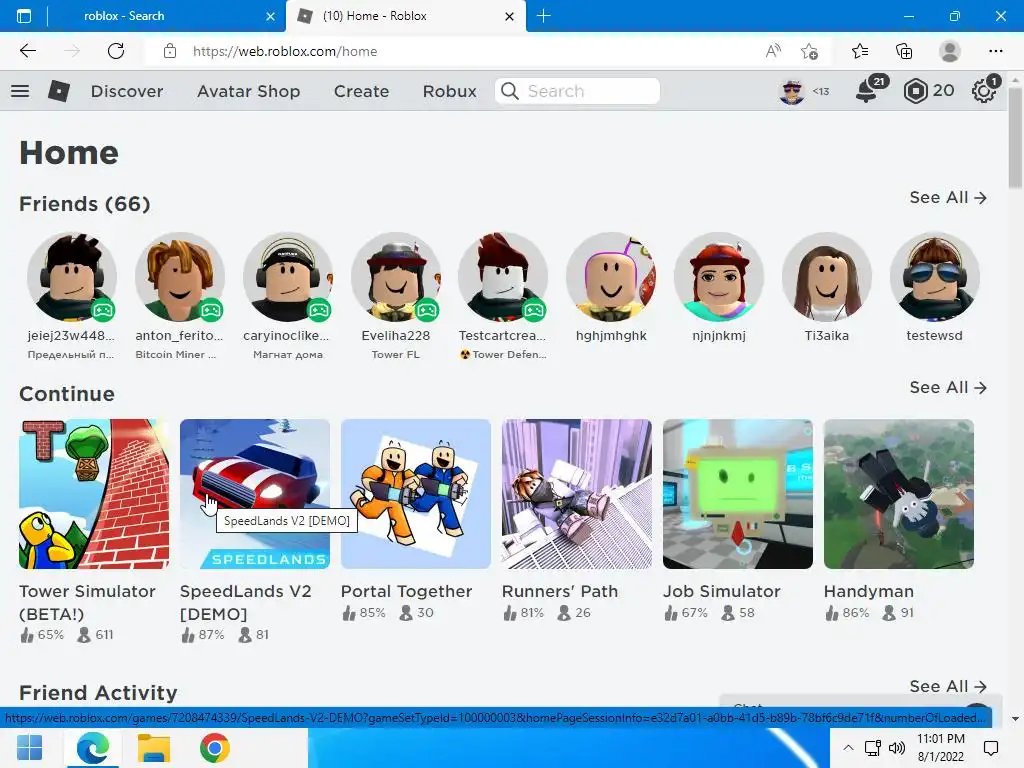Screen dimensions: 1024x768
Task: Open Portal Together game thumbnail
Action: (x=416, y=494)
